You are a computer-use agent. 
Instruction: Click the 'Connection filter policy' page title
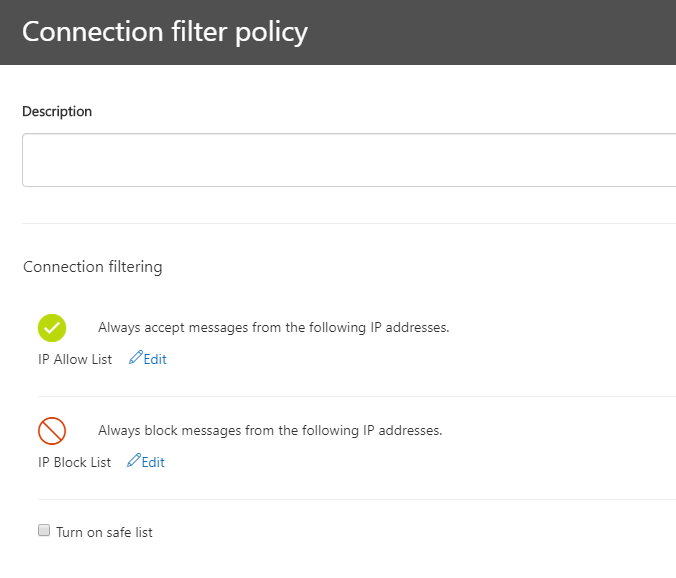pyautogui.click(x=165, y=32)
